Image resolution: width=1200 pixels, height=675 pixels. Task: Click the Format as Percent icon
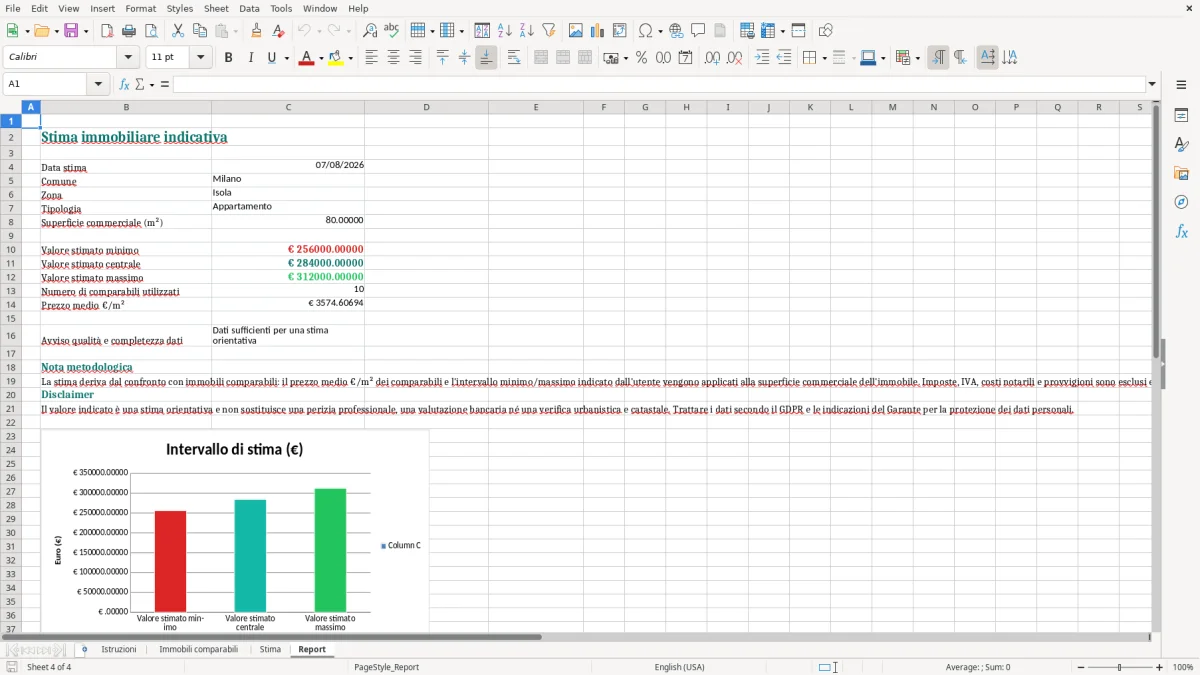point(642,58)
